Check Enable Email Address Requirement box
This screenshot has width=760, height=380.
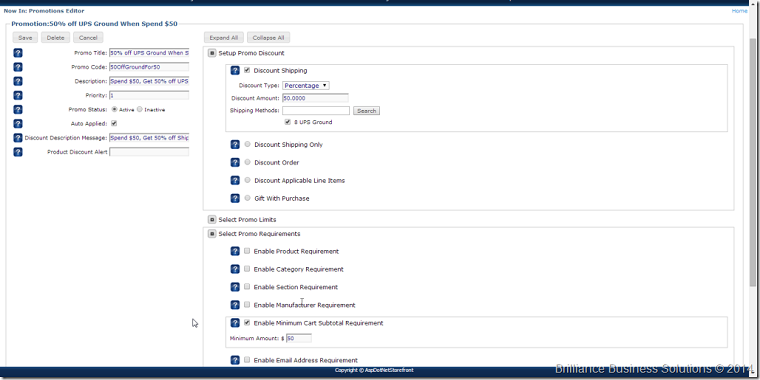(247, 360)
